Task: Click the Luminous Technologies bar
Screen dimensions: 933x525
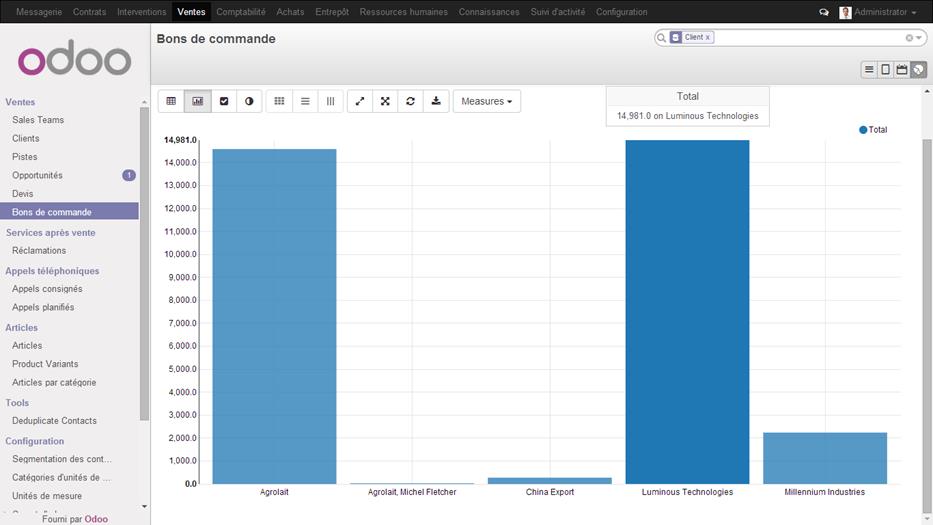Action: [687, 312]
